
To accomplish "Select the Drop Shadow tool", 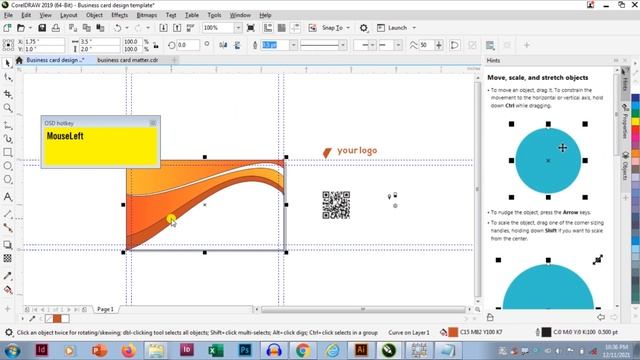I will click(7, 245).
